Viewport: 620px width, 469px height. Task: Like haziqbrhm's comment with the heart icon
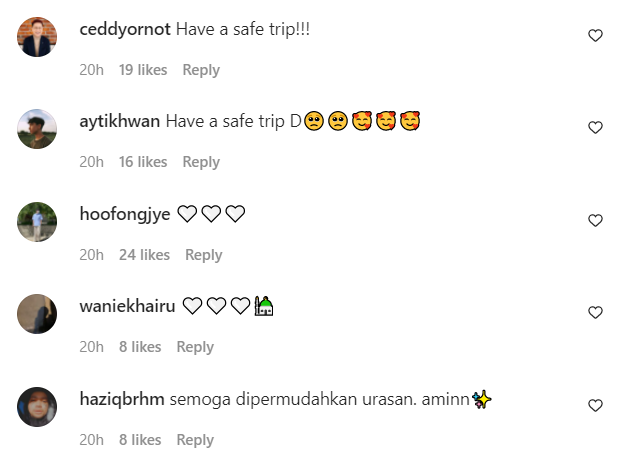(595, 405)
